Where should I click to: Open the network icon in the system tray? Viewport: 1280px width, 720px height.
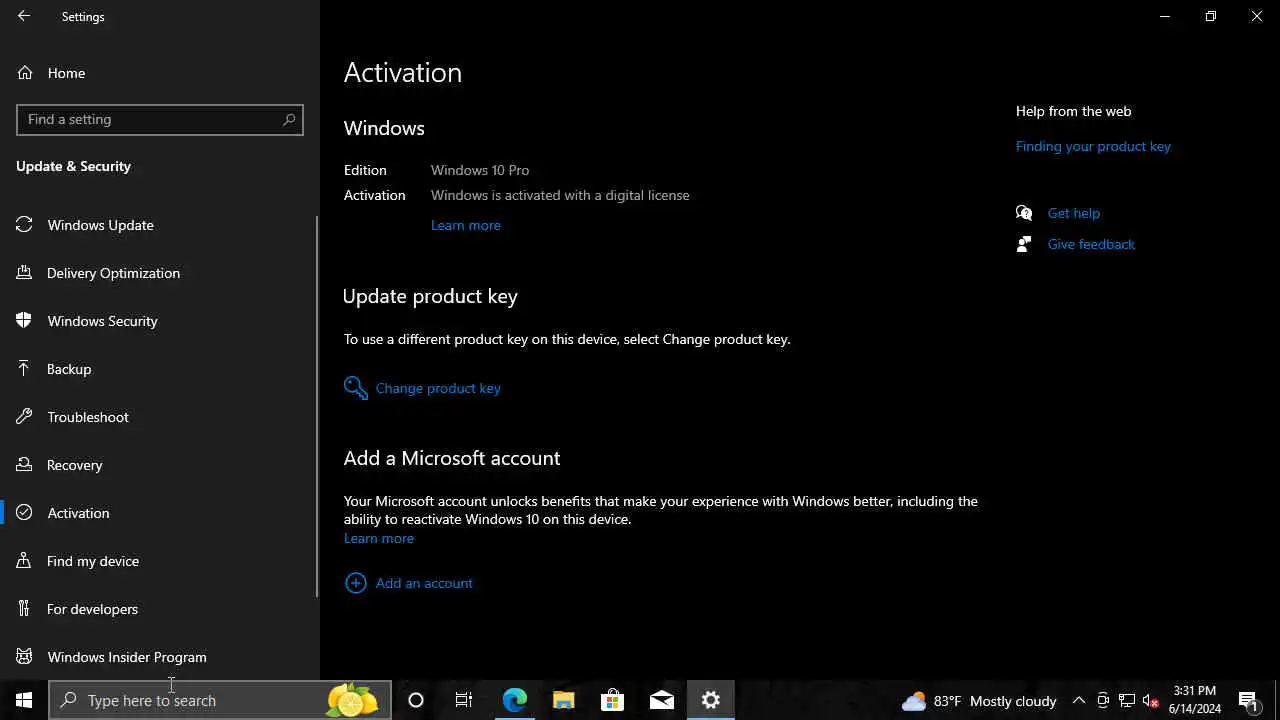click(x=1127, y=701)
